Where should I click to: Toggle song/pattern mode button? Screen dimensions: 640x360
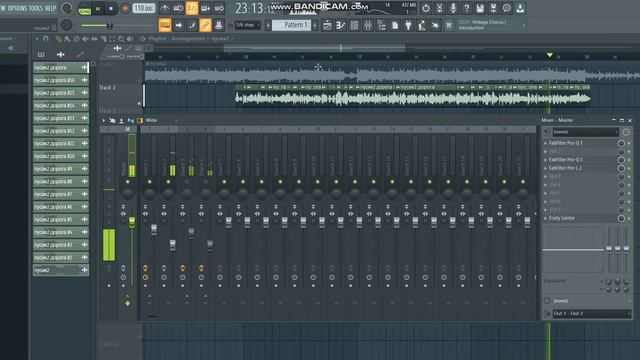tap(85, 9)
